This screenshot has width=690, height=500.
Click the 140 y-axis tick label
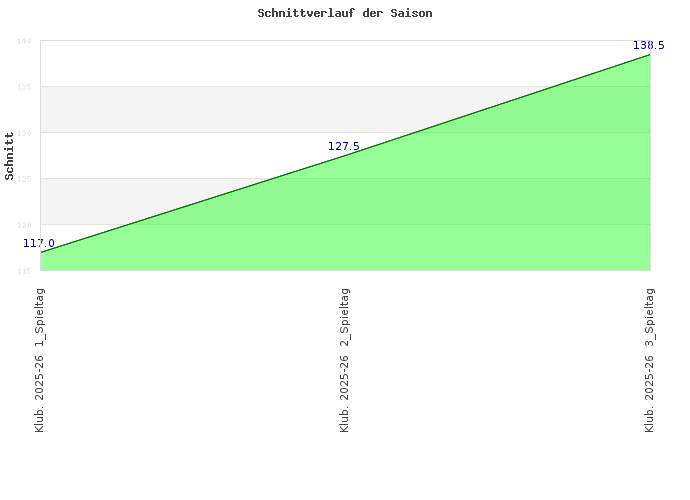coord(23,41)
